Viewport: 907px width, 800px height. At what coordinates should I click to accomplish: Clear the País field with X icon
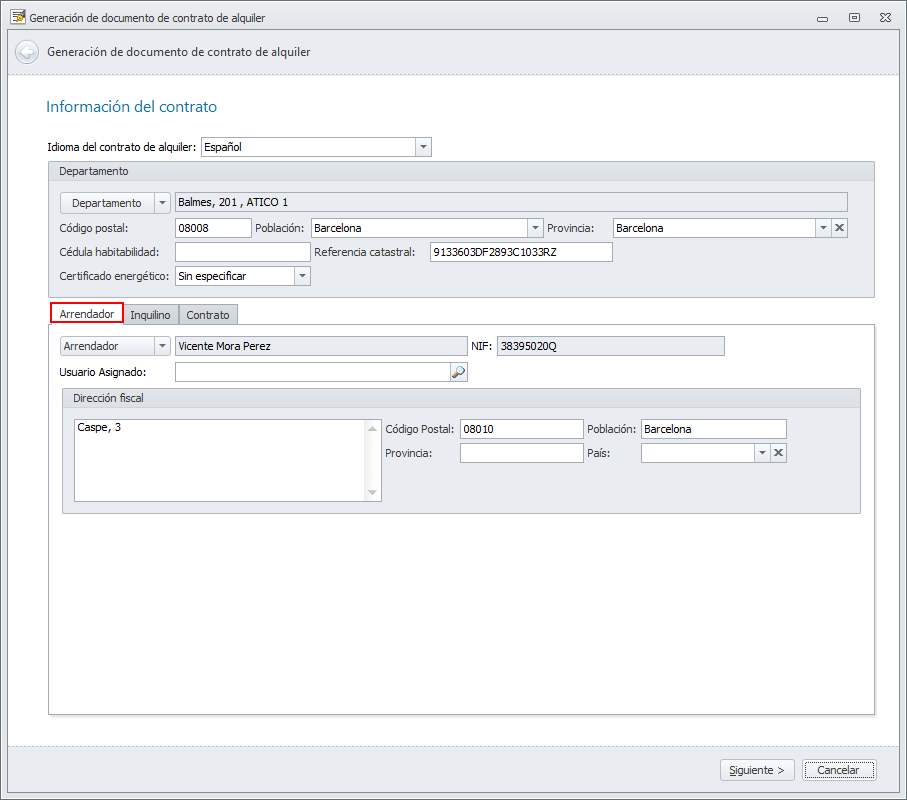[779, 453]
